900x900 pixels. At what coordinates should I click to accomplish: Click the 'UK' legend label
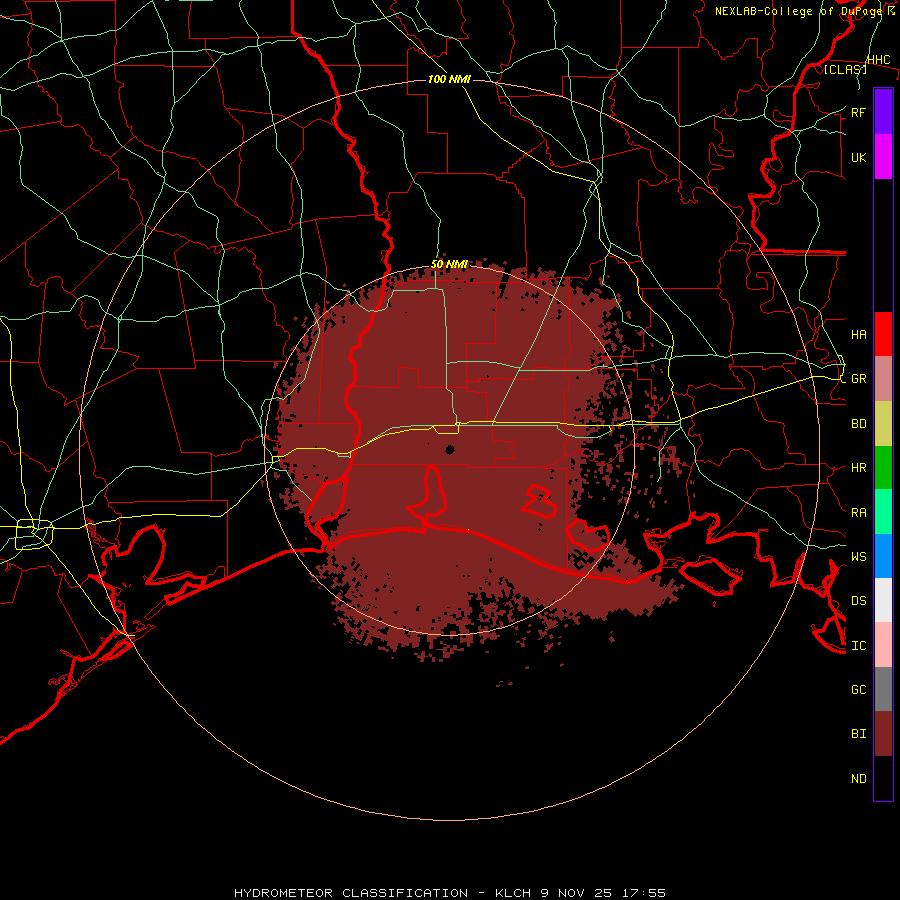pos(859,158)
